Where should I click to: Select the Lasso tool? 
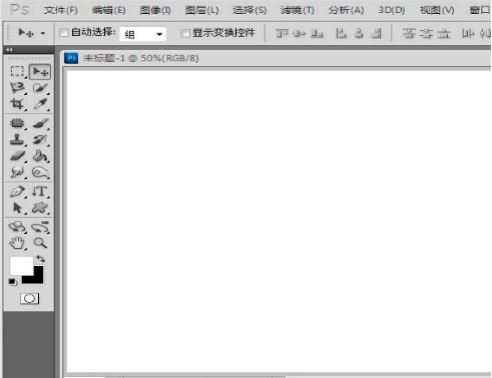pyautogui.click(x=17, y=88)
